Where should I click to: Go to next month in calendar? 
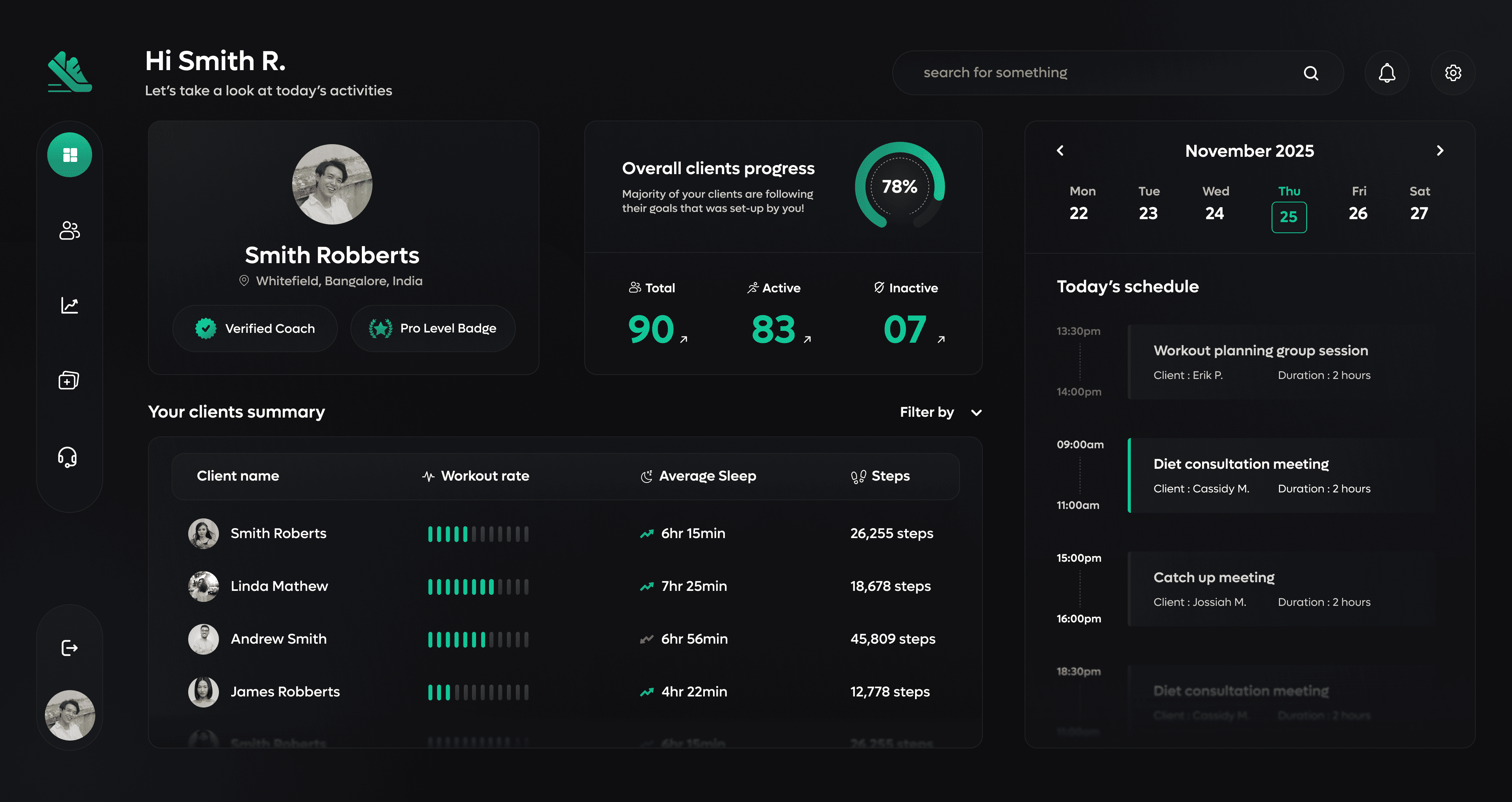pos(1440,151)
